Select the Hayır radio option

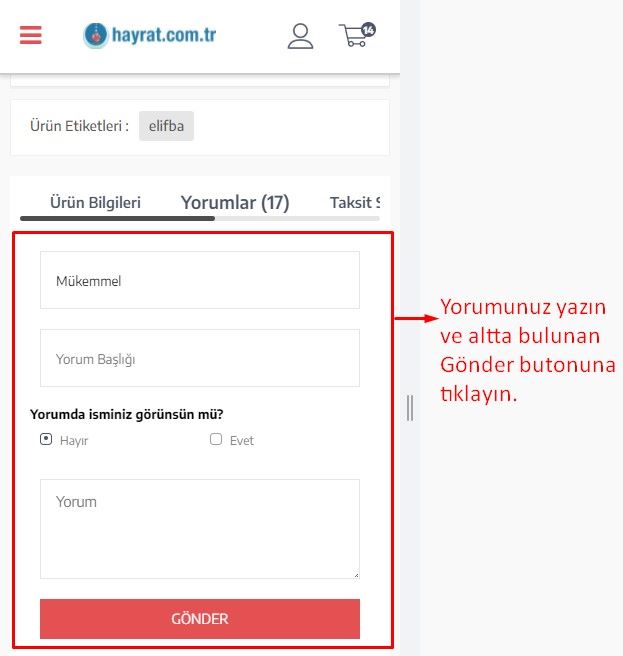click(46, 439)
